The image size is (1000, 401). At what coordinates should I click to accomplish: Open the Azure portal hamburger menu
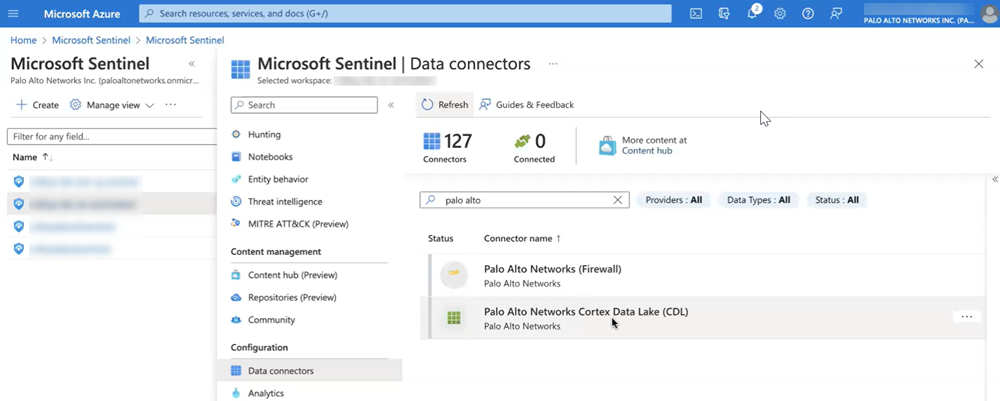click(x=14, y=13)
